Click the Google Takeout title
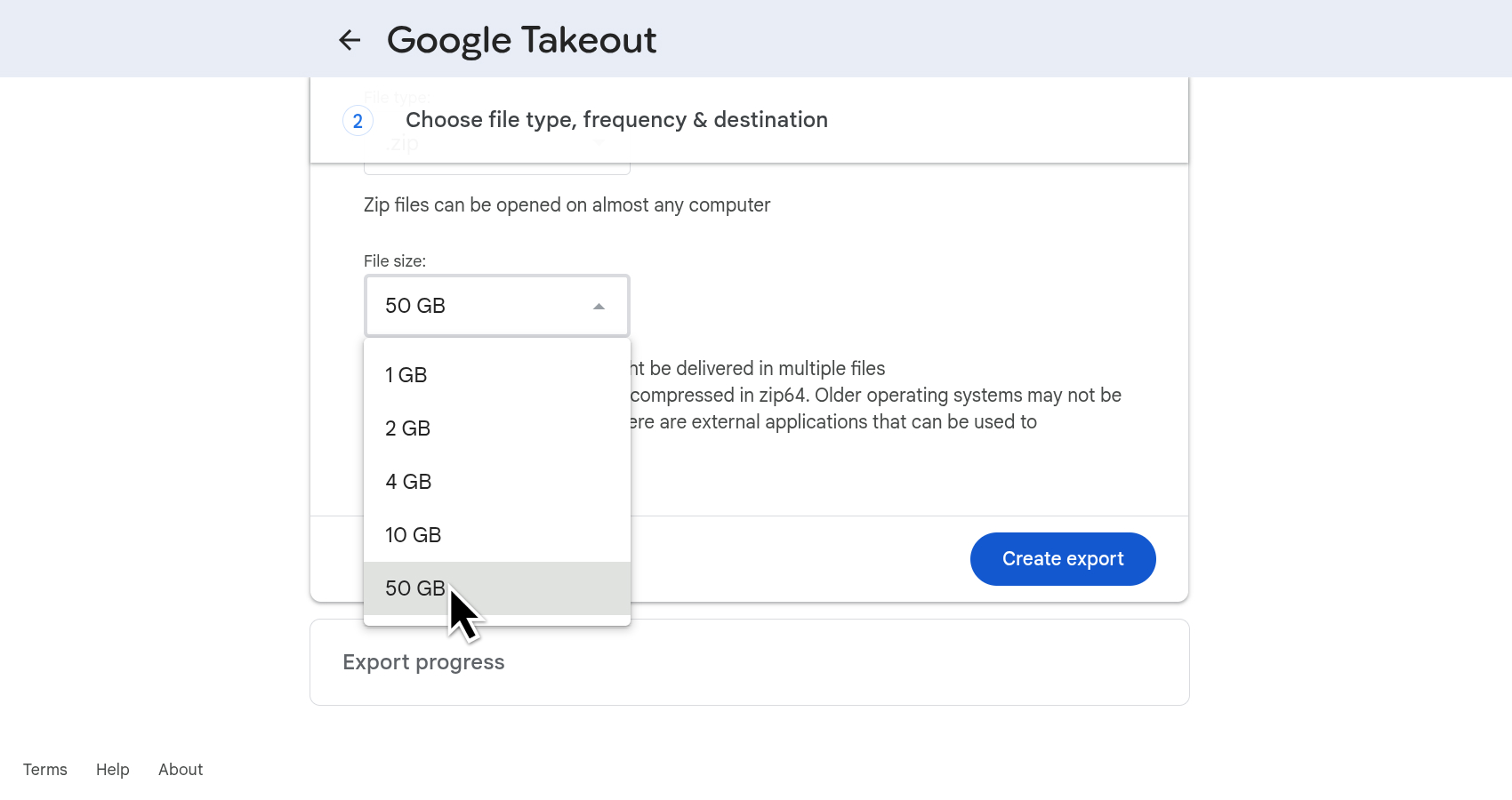Viewport: 1512px width, 800px height. coord(521,40)
